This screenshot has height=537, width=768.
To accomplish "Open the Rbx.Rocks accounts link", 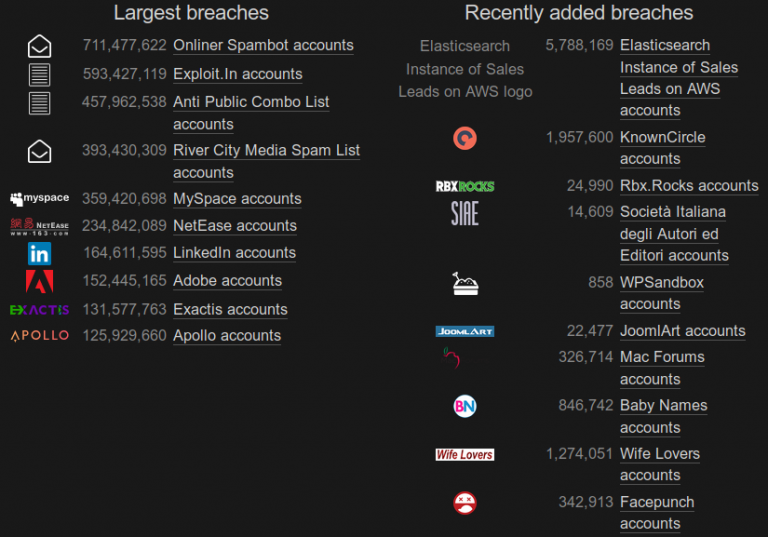I will point(689,186).
